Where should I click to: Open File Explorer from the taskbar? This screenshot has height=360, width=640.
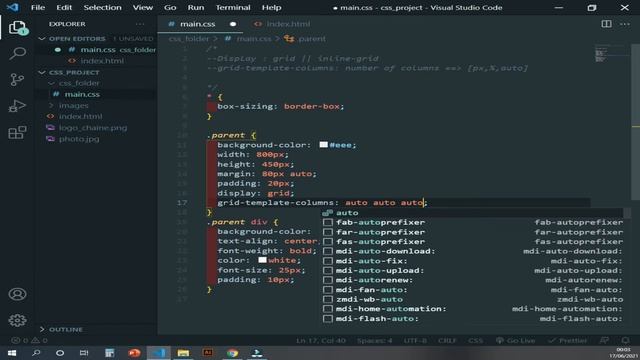point(183,353)
